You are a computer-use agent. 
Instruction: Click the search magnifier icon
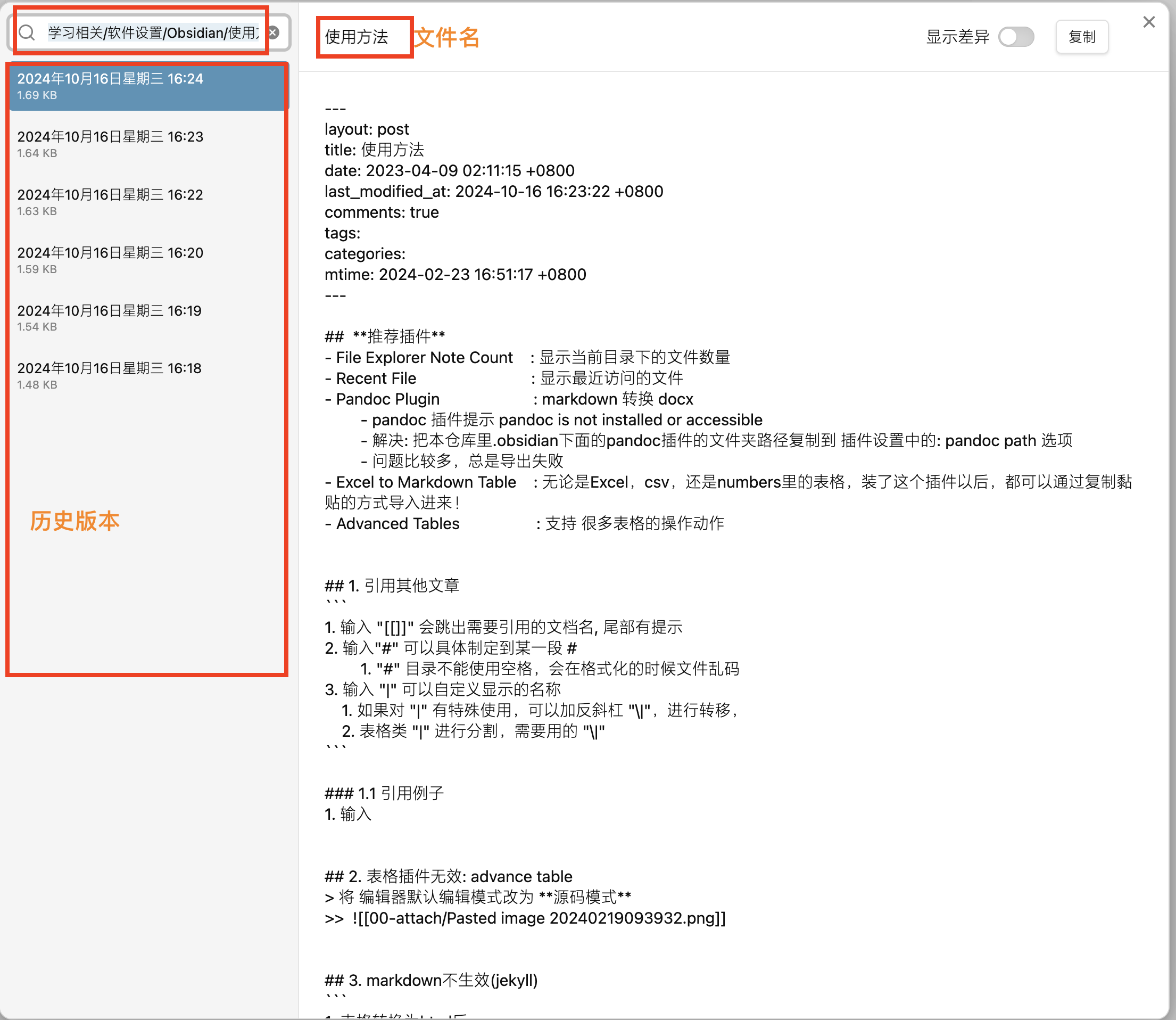[x=27, y=32]
